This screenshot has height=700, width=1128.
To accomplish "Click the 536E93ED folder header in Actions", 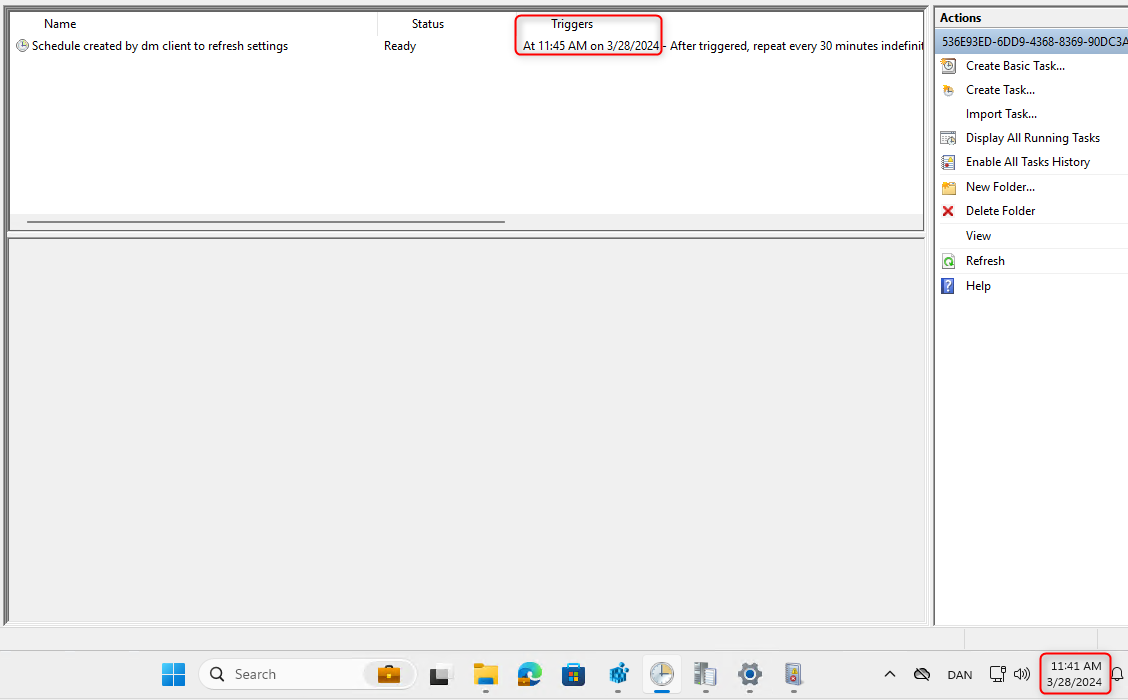I will pyautogui.click(x=1031, y=42).
